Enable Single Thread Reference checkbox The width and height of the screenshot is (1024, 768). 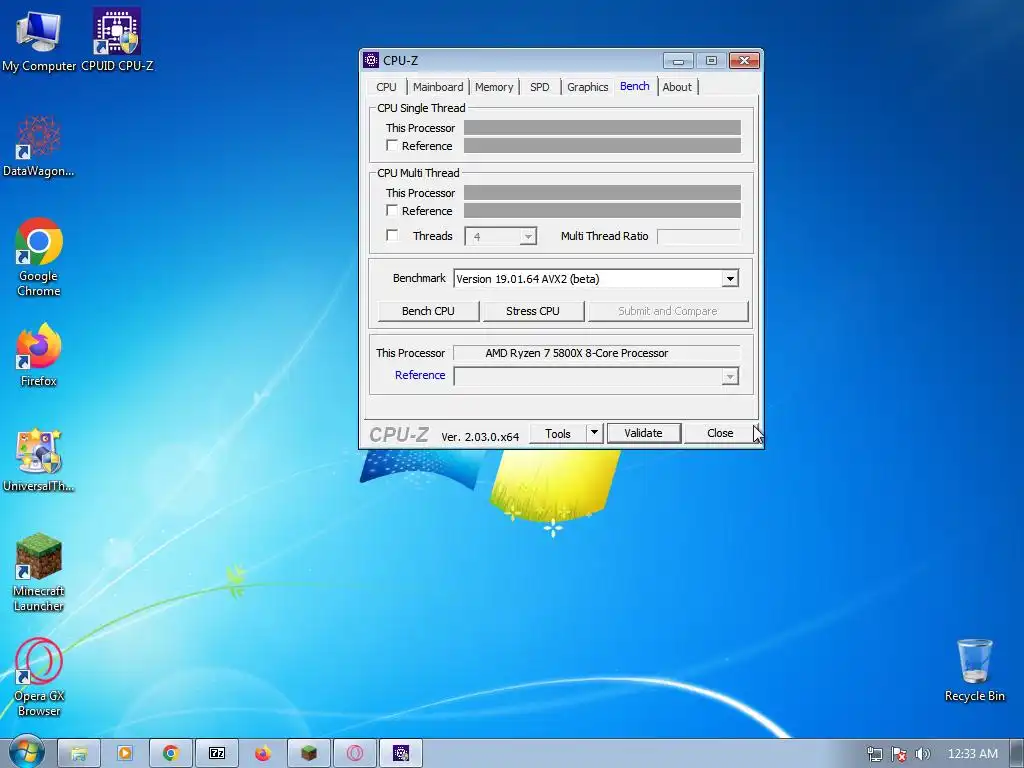click(x=392, y=145)
